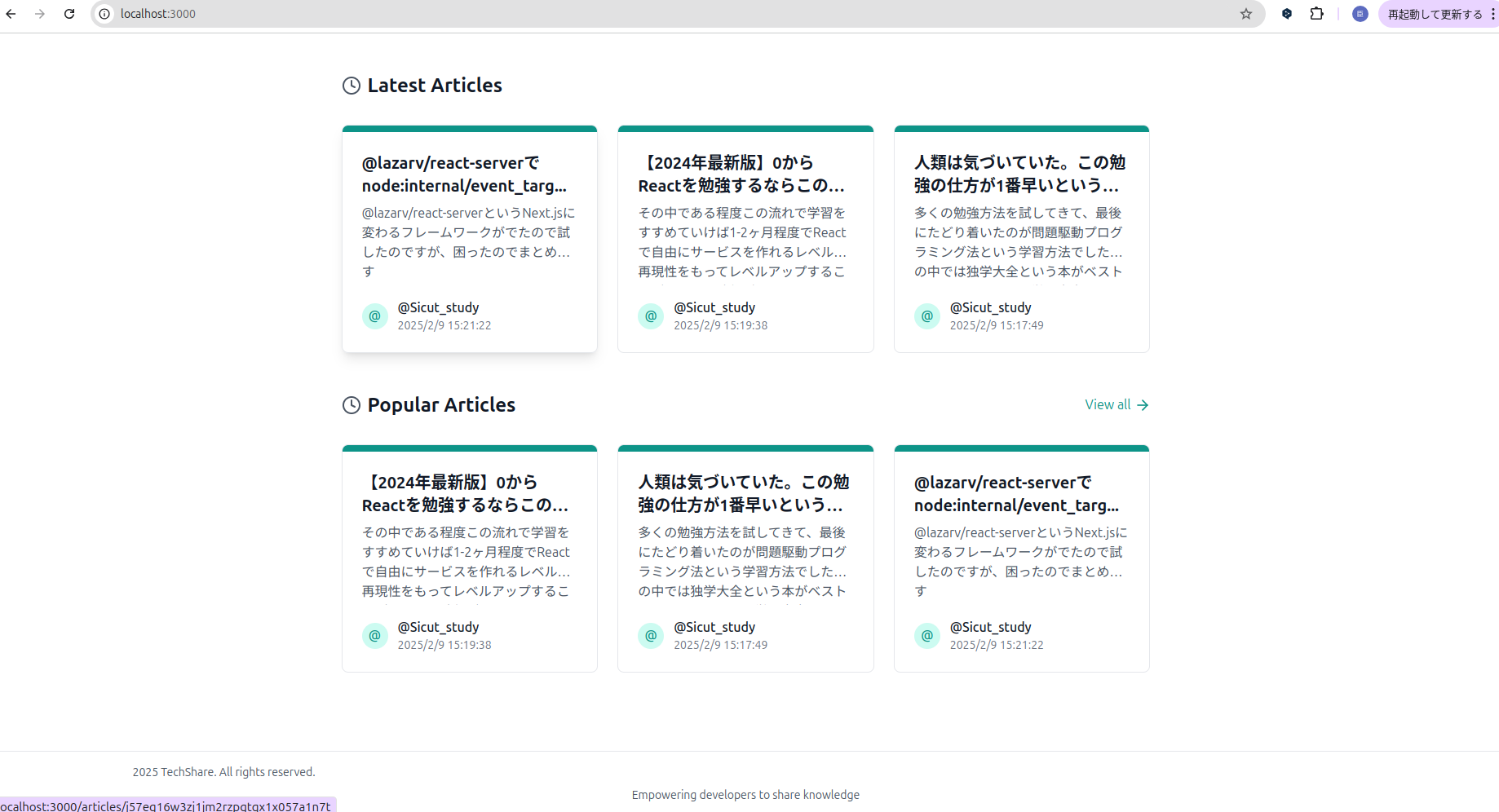
Task: Open the browser profile avatar
Action: click(x=1360, y=14)
